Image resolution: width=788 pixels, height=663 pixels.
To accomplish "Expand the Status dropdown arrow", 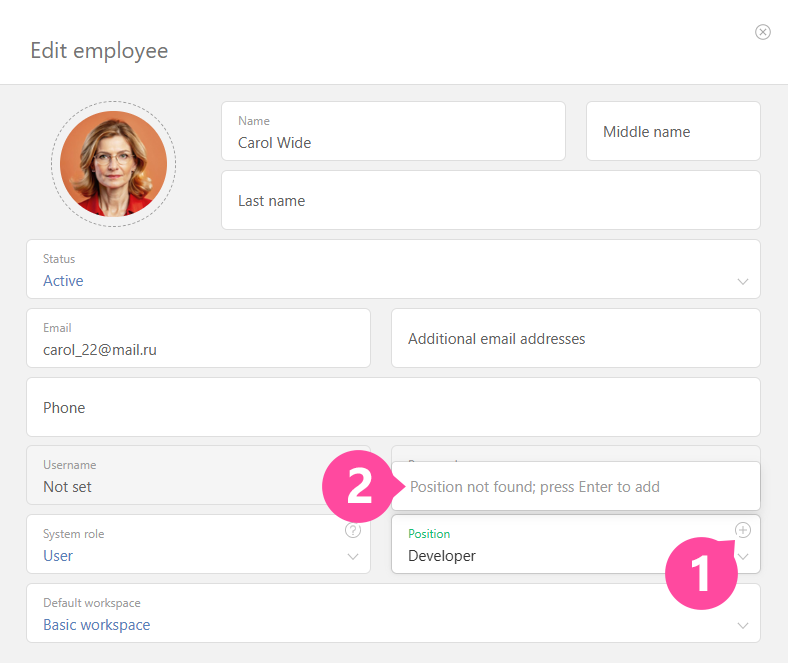I will 742,282.
